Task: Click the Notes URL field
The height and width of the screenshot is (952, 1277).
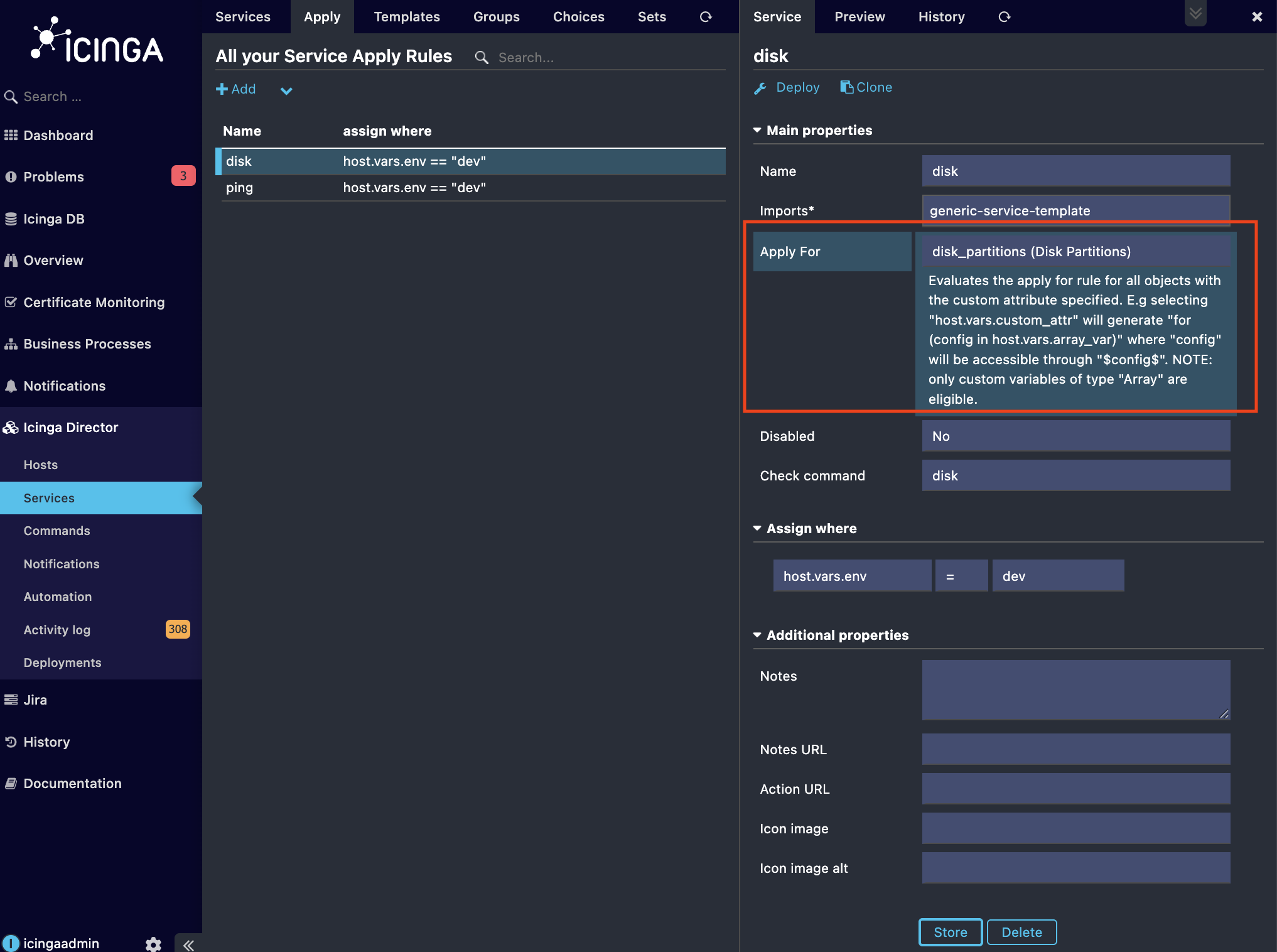Action: point(1076,749)
